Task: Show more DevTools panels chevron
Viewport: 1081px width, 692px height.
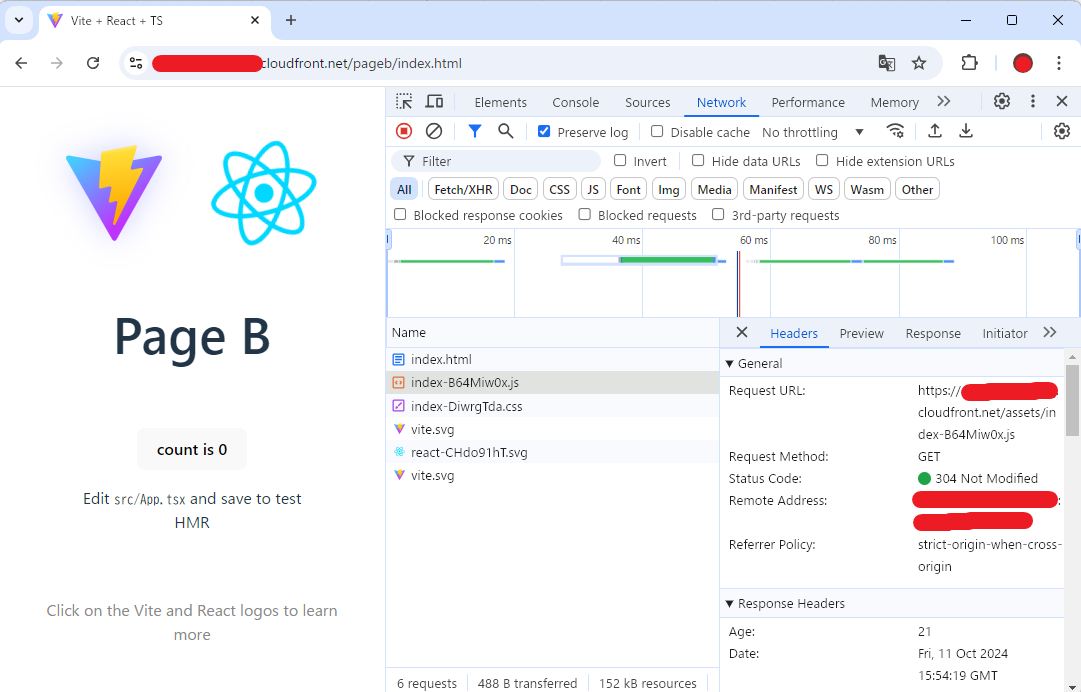Action: (x=944, y=101)
